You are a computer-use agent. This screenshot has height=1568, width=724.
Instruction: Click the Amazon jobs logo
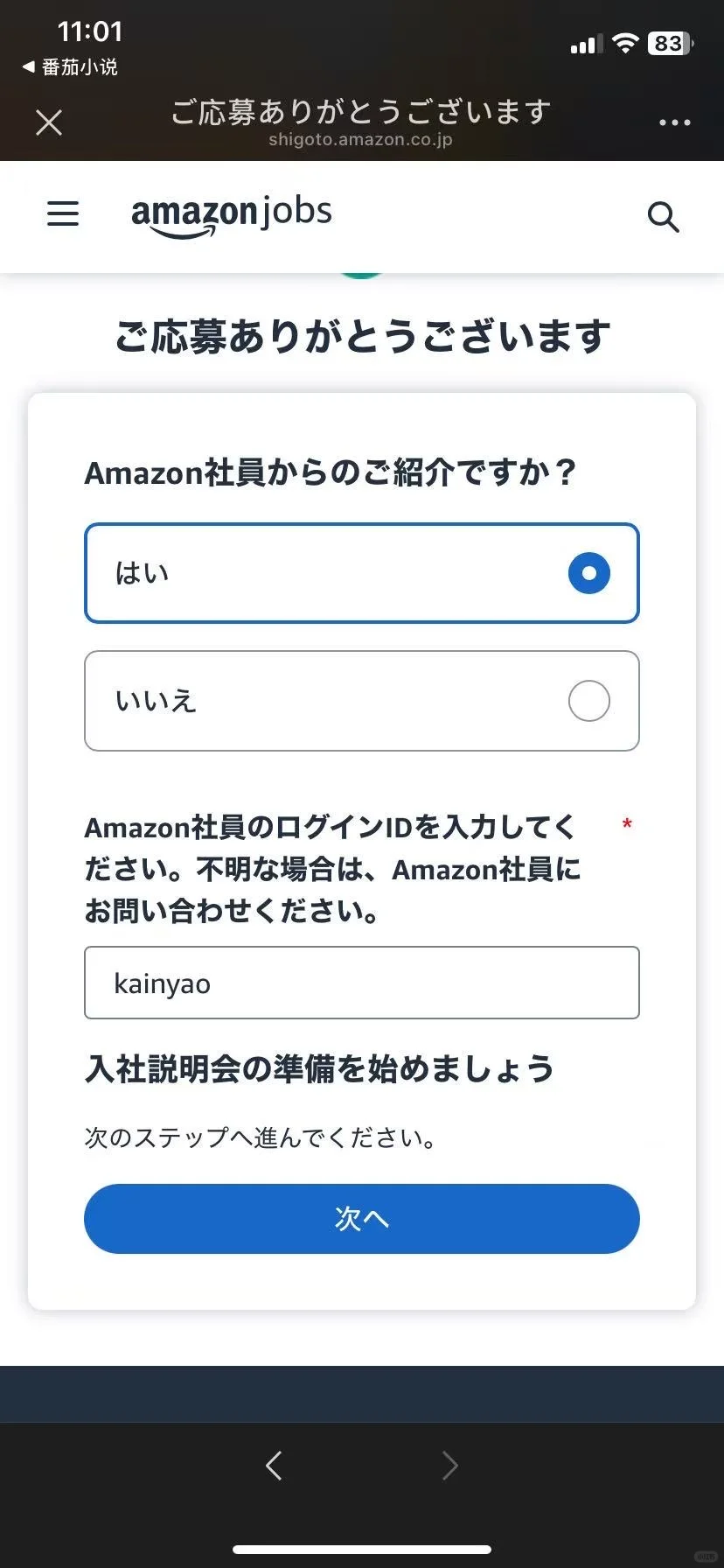click(x=232, y=214)
